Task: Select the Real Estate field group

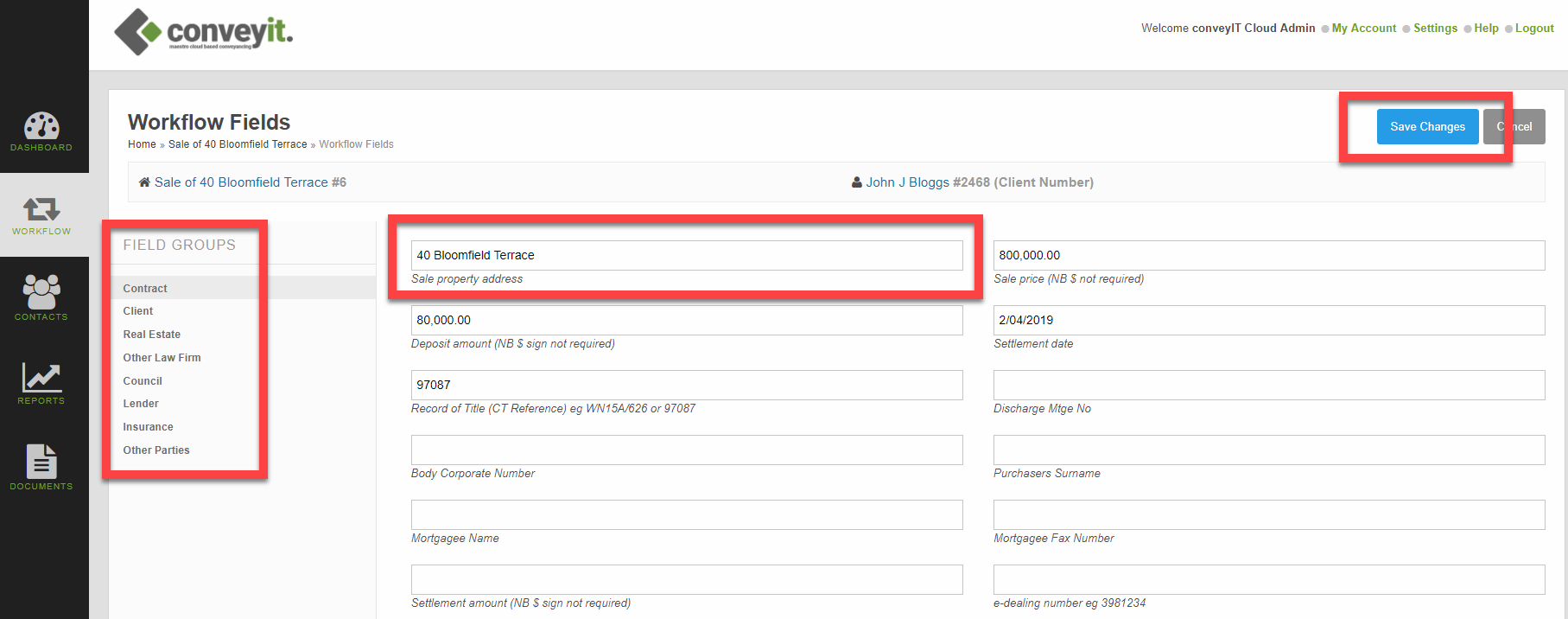Action: pos(152,335)
